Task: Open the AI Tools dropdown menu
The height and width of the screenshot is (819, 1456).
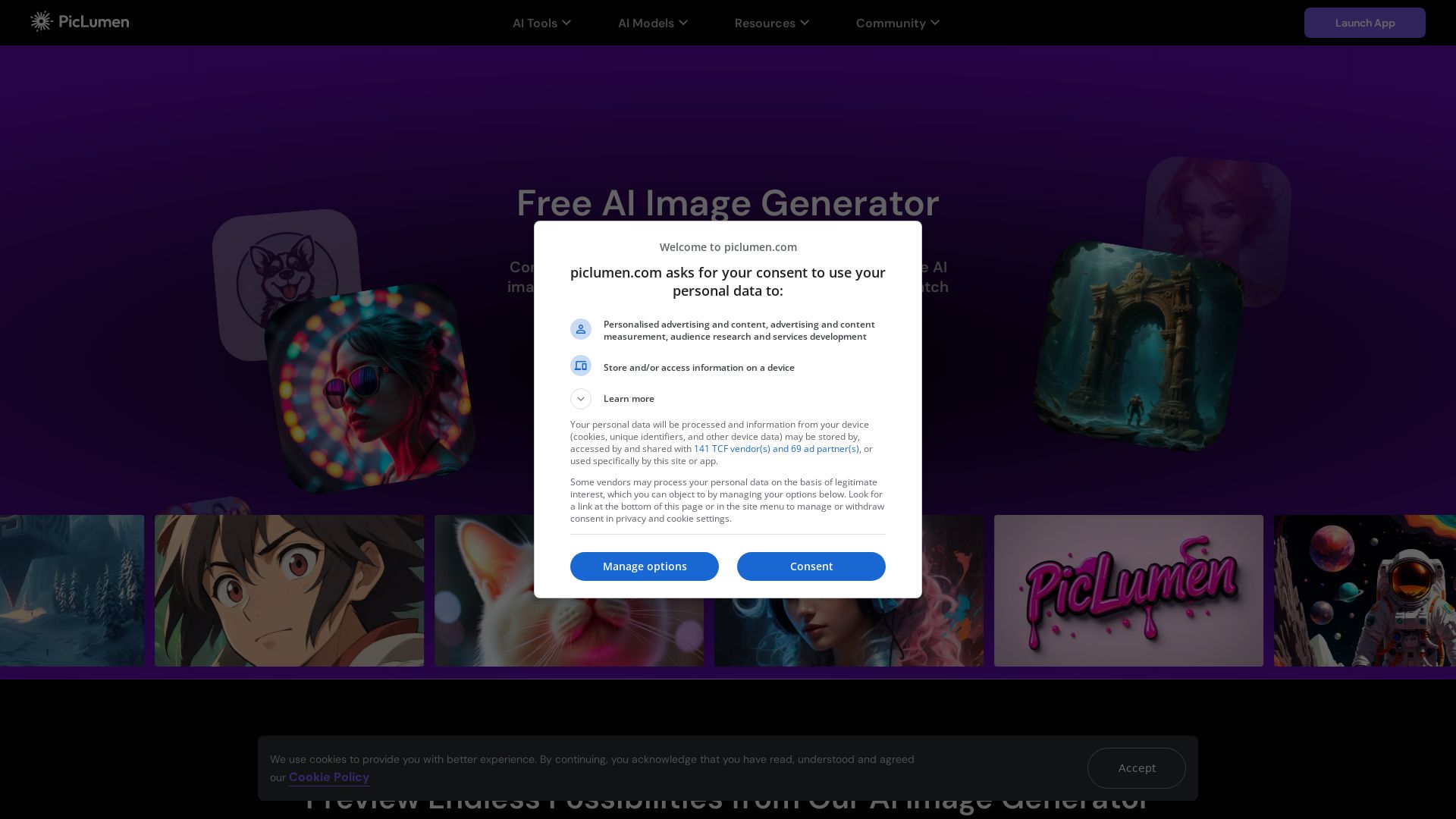Action: [x=541, y=23]
